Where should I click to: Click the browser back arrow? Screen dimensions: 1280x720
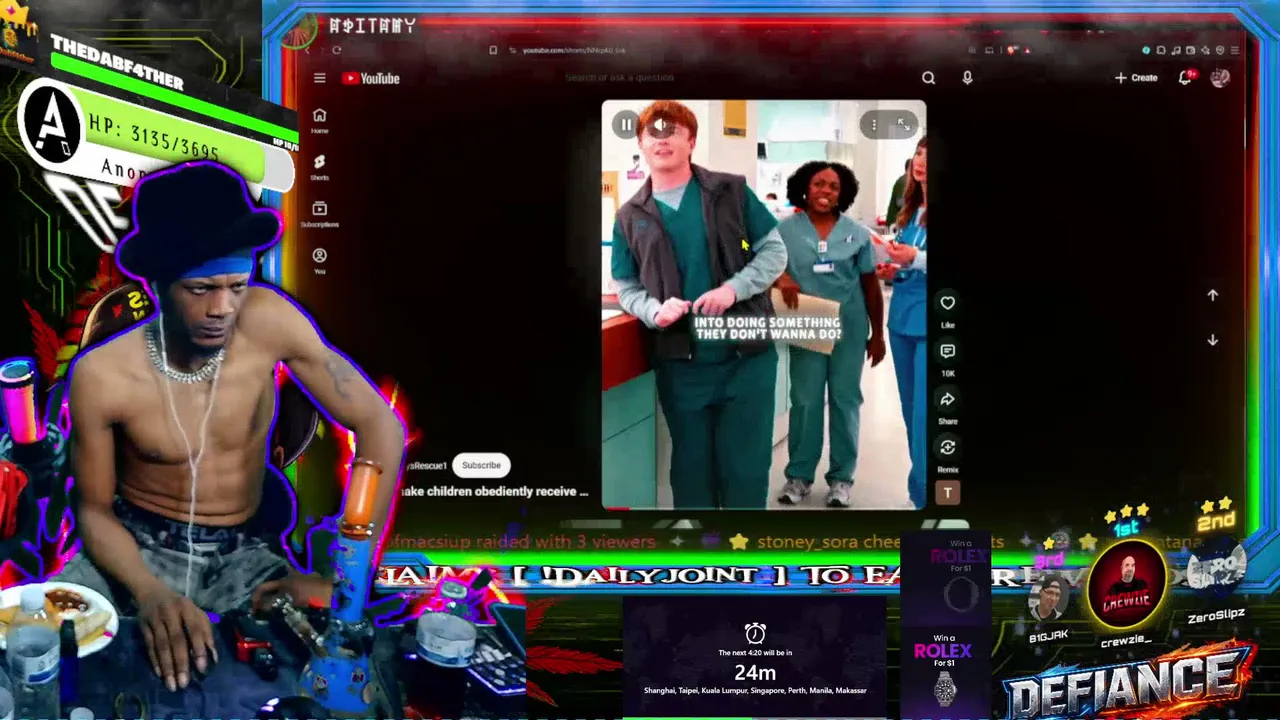click(x=307, y=50)
